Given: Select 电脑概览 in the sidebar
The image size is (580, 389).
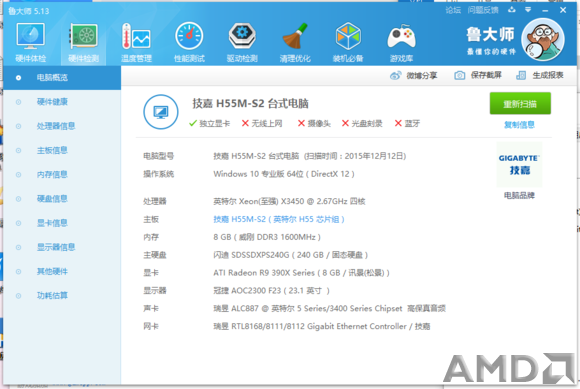Looking at the screenshot, I should pyautogui.click(x=62, y=78).
